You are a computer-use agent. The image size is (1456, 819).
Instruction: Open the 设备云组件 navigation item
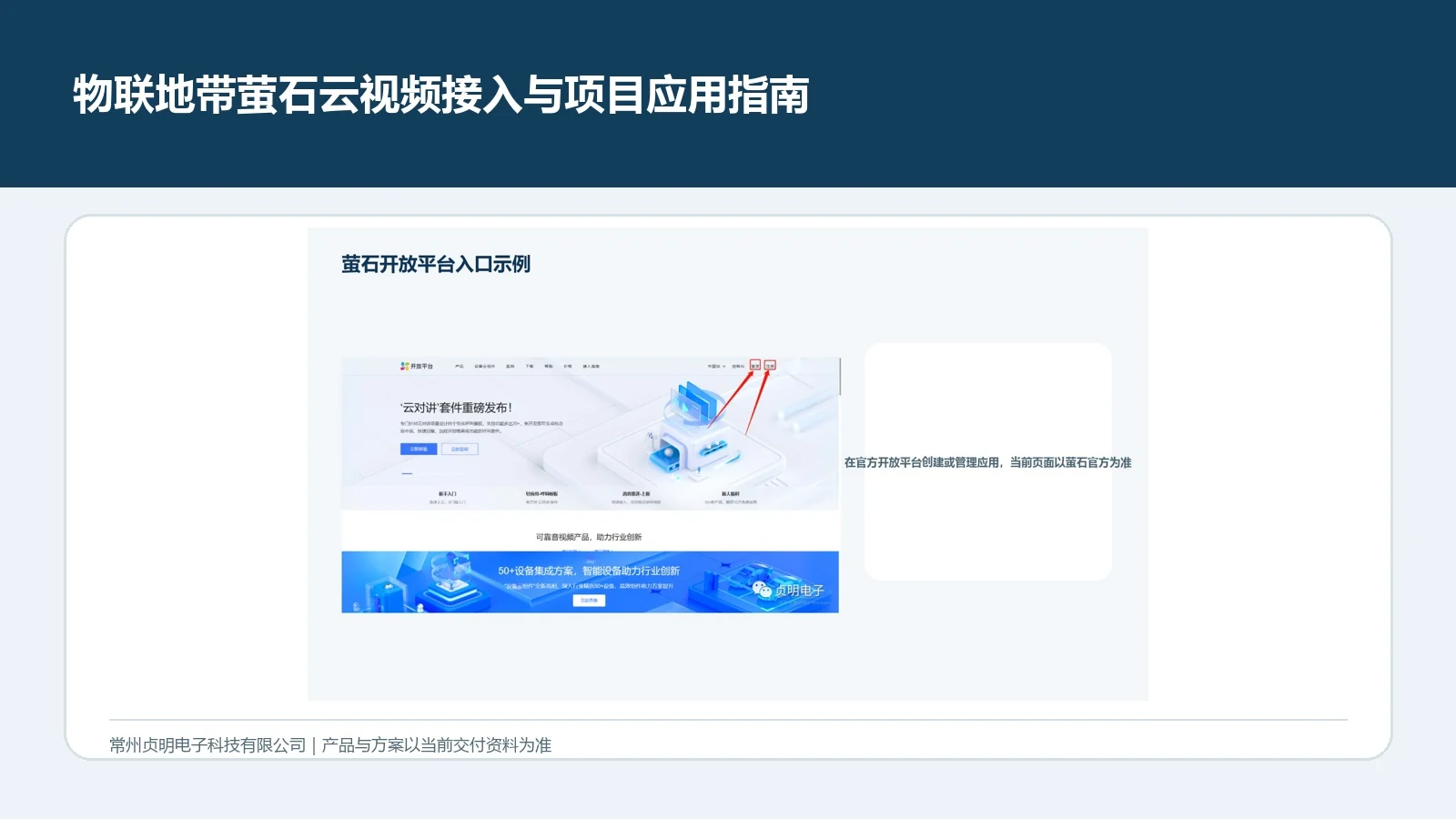485,366
